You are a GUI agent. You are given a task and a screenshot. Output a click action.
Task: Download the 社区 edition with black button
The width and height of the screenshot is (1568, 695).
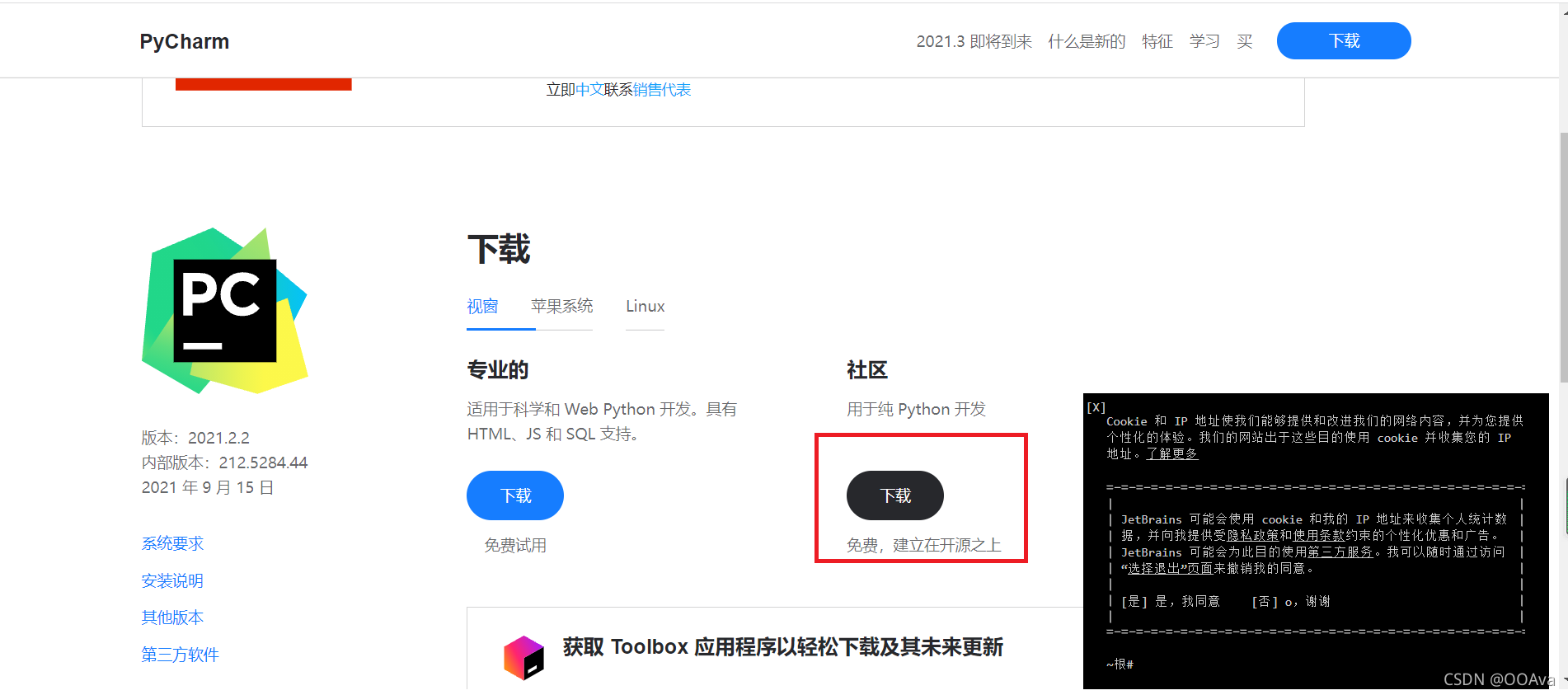[x=895, y=495]
